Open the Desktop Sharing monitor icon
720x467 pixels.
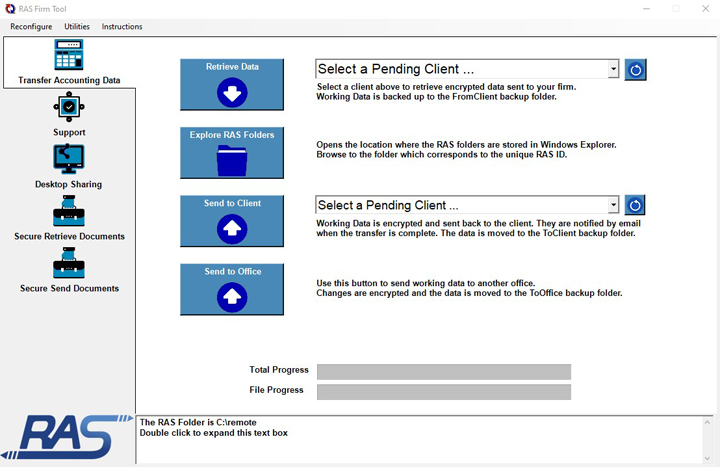tap(69, 159)
